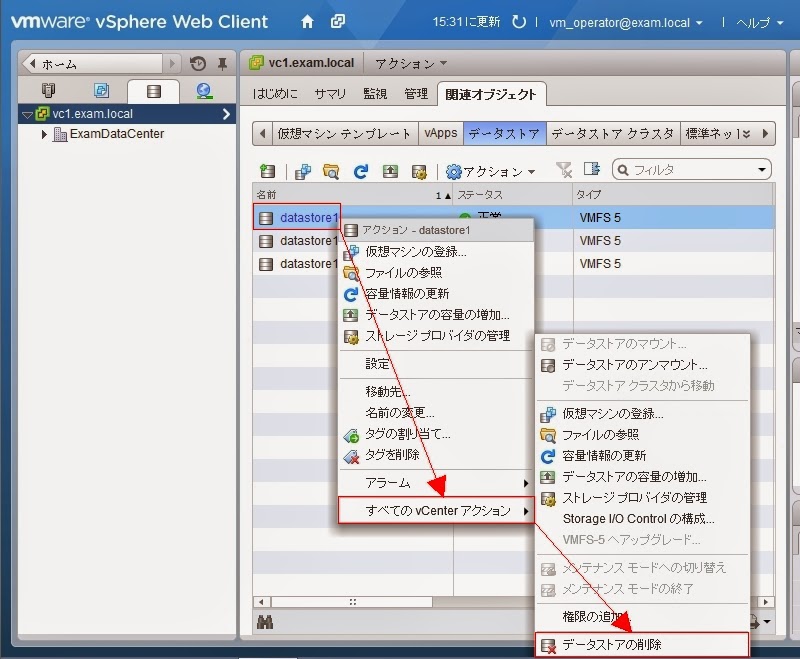Click refresh capacity information toolbar icon
The height and width of the screenshot is (659, 800).
coord(361,171)
